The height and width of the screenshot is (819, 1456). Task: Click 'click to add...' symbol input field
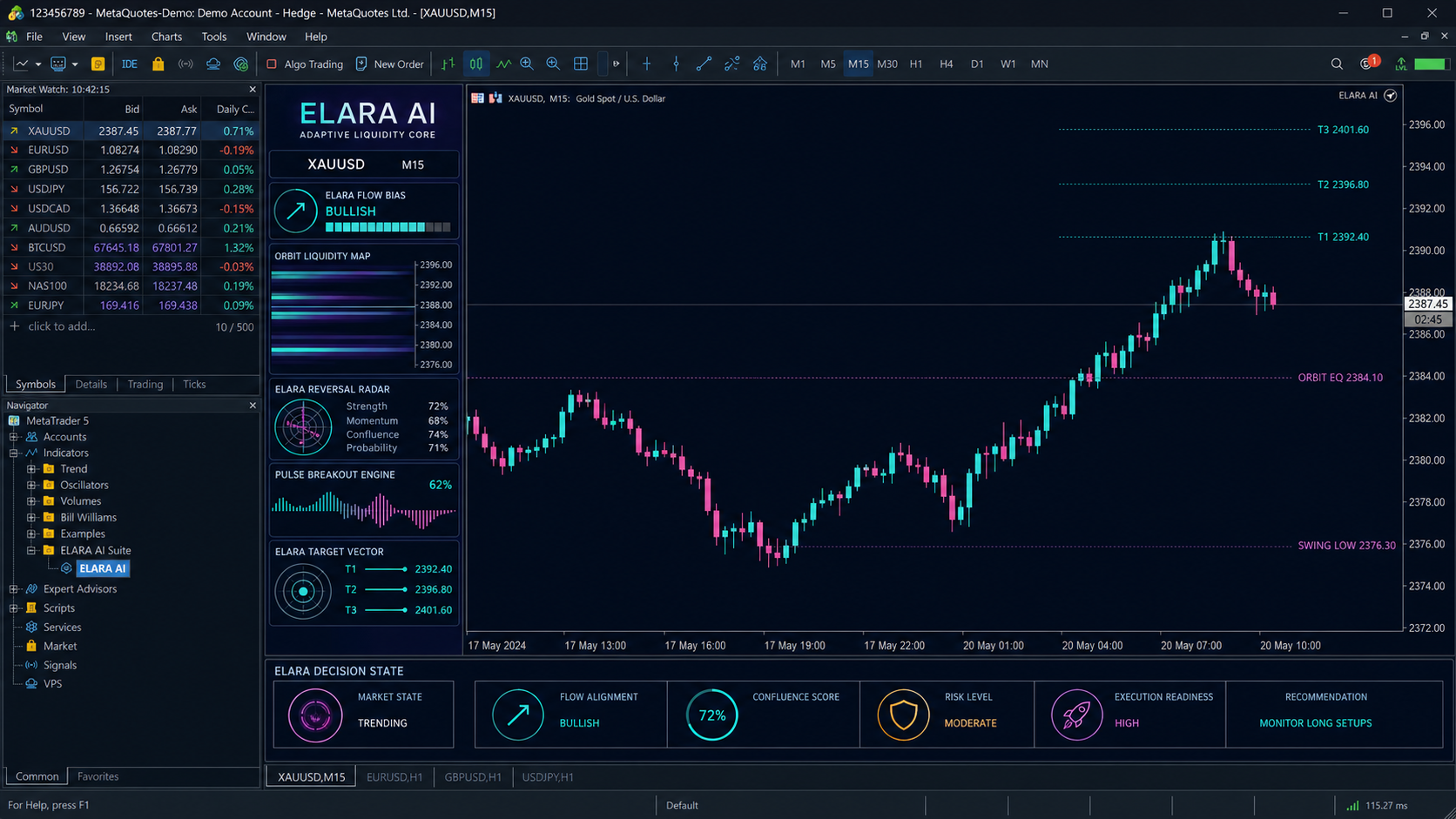(x=61, y=326)
